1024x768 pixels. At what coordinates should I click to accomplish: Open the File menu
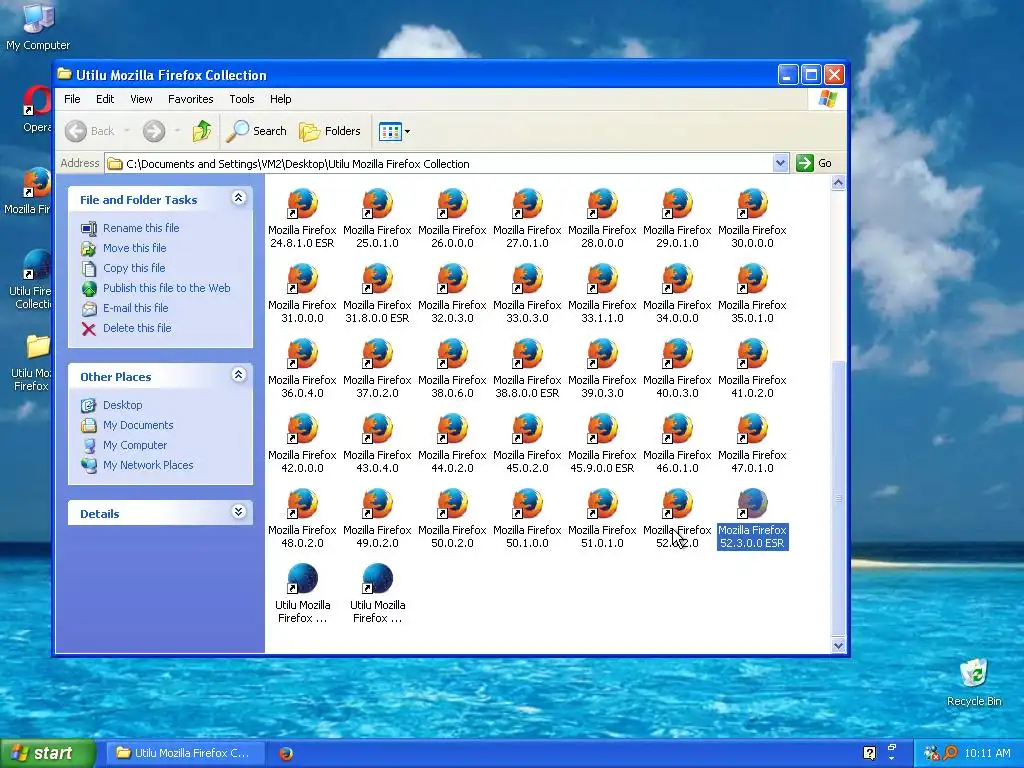coord(72,99)
